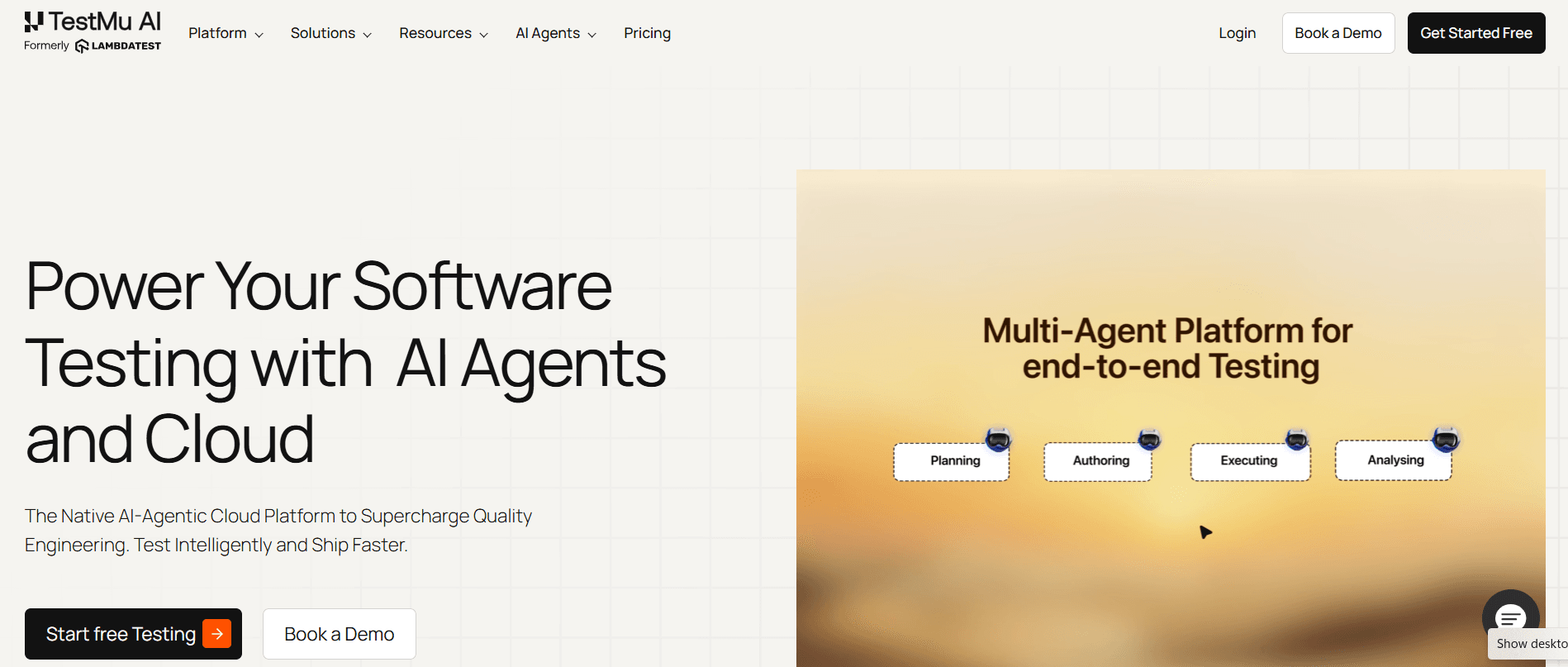Click the LambdaTest former logo
The height and width of the screenshot is (667, 1568).
pyautogui.click(x=118, y=46)
